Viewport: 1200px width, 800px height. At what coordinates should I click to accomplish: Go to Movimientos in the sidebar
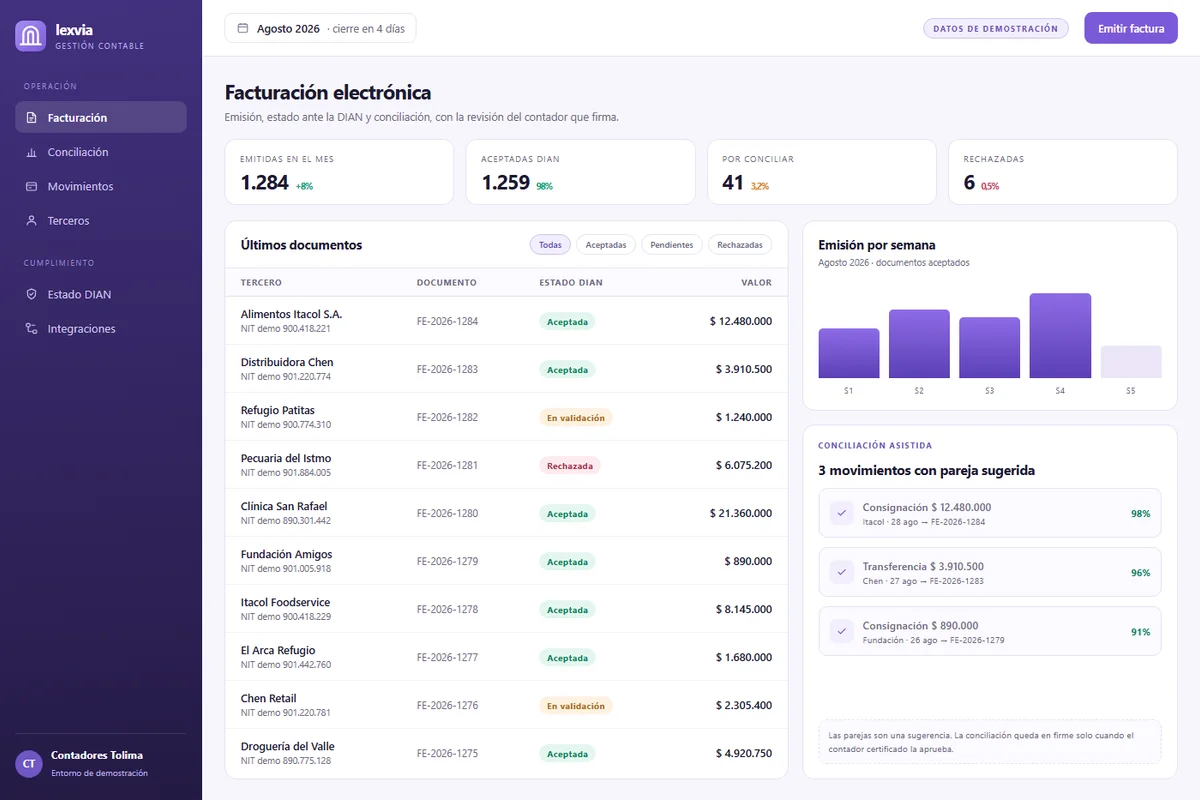(100, 186)
